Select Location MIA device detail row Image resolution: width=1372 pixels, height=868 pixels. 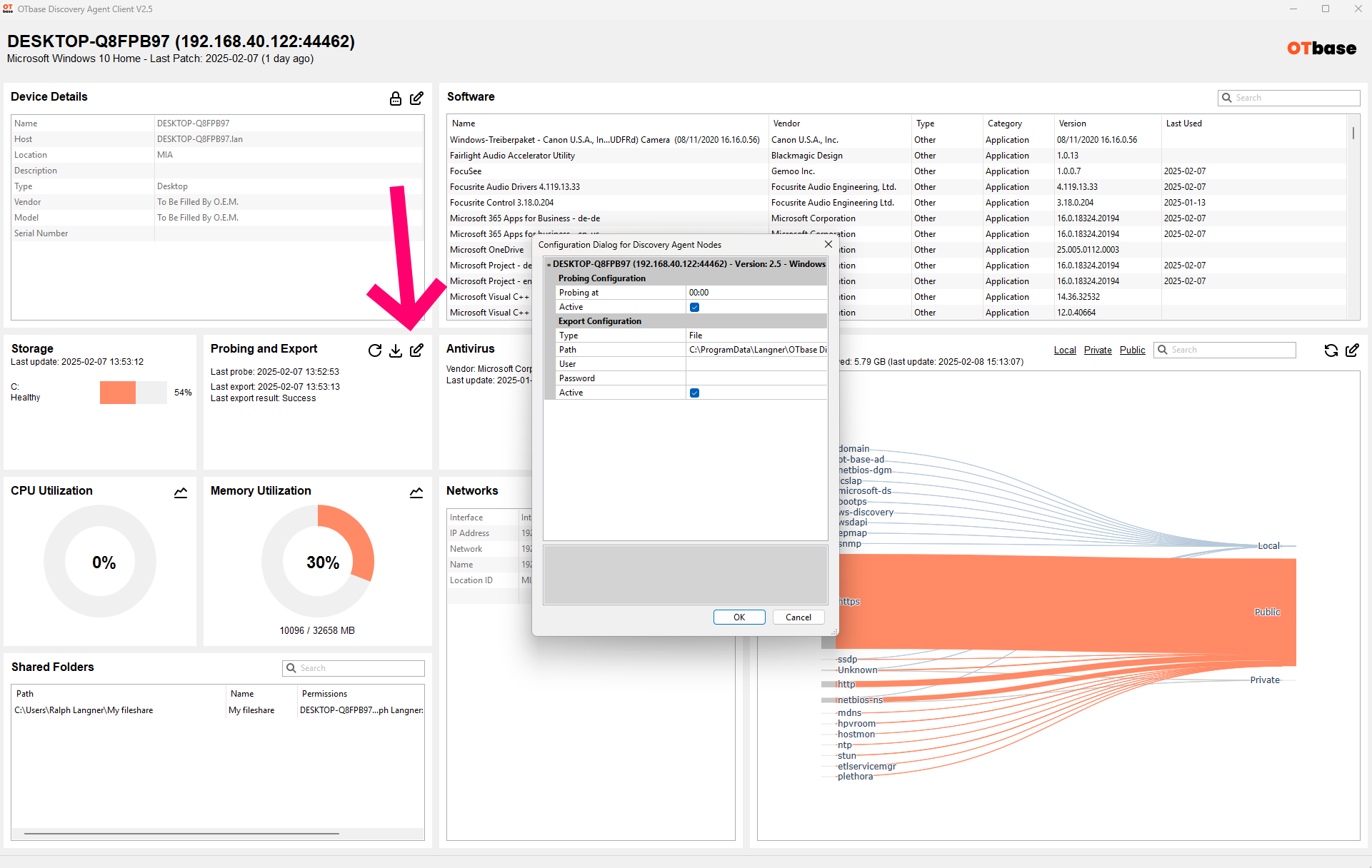pyautogui.click(x=218, y=155)
